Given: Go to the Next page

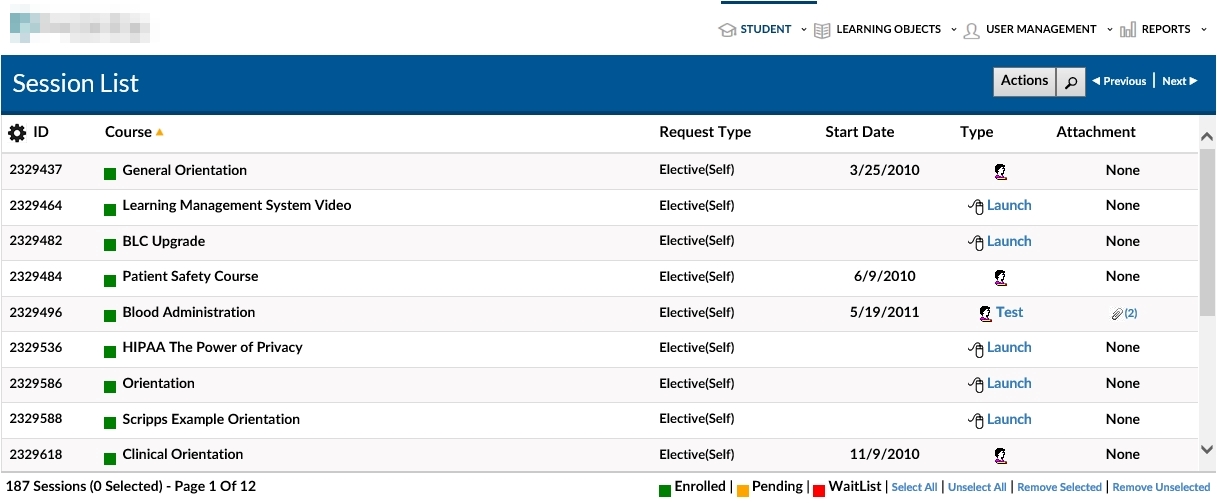Looking at the screenshot, I should [1179, 82].
